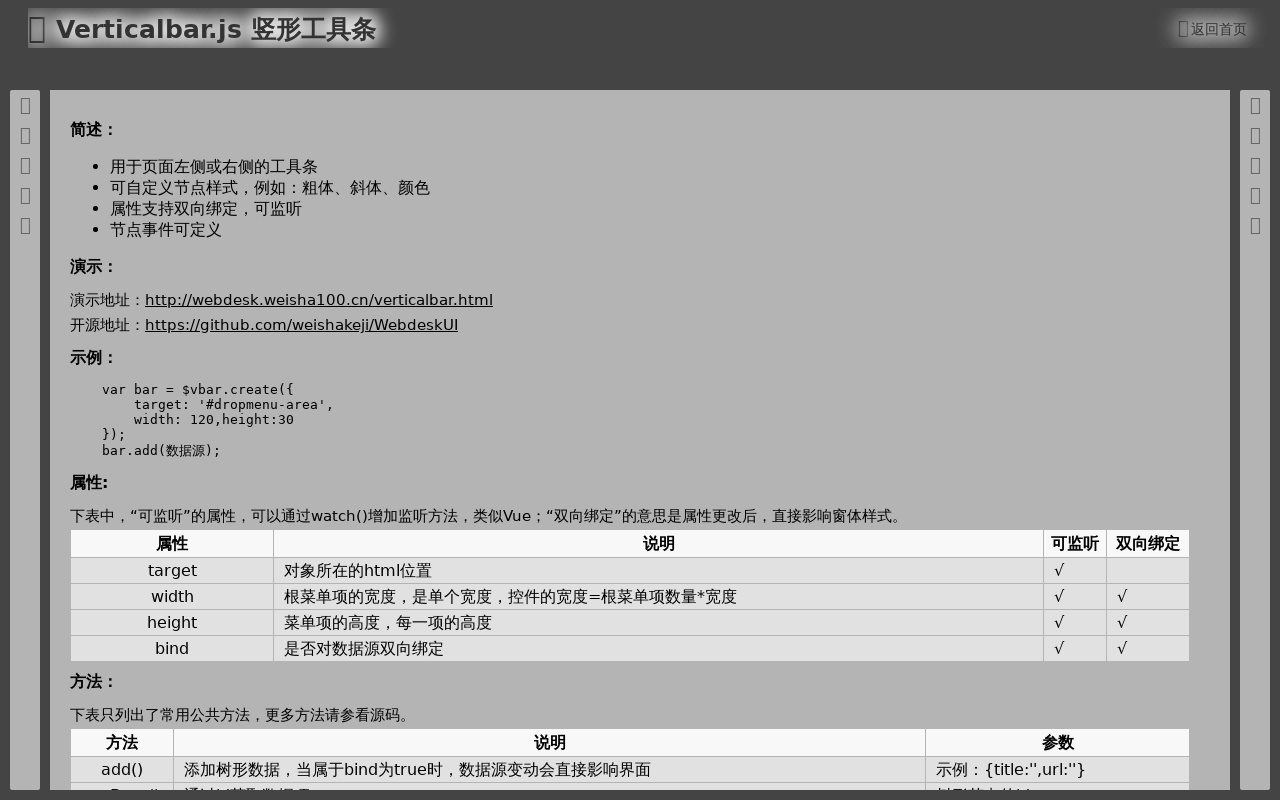Click the second icon in right vertical bar
This screenshot has width=1280, height=800.
click(1255, 136)
